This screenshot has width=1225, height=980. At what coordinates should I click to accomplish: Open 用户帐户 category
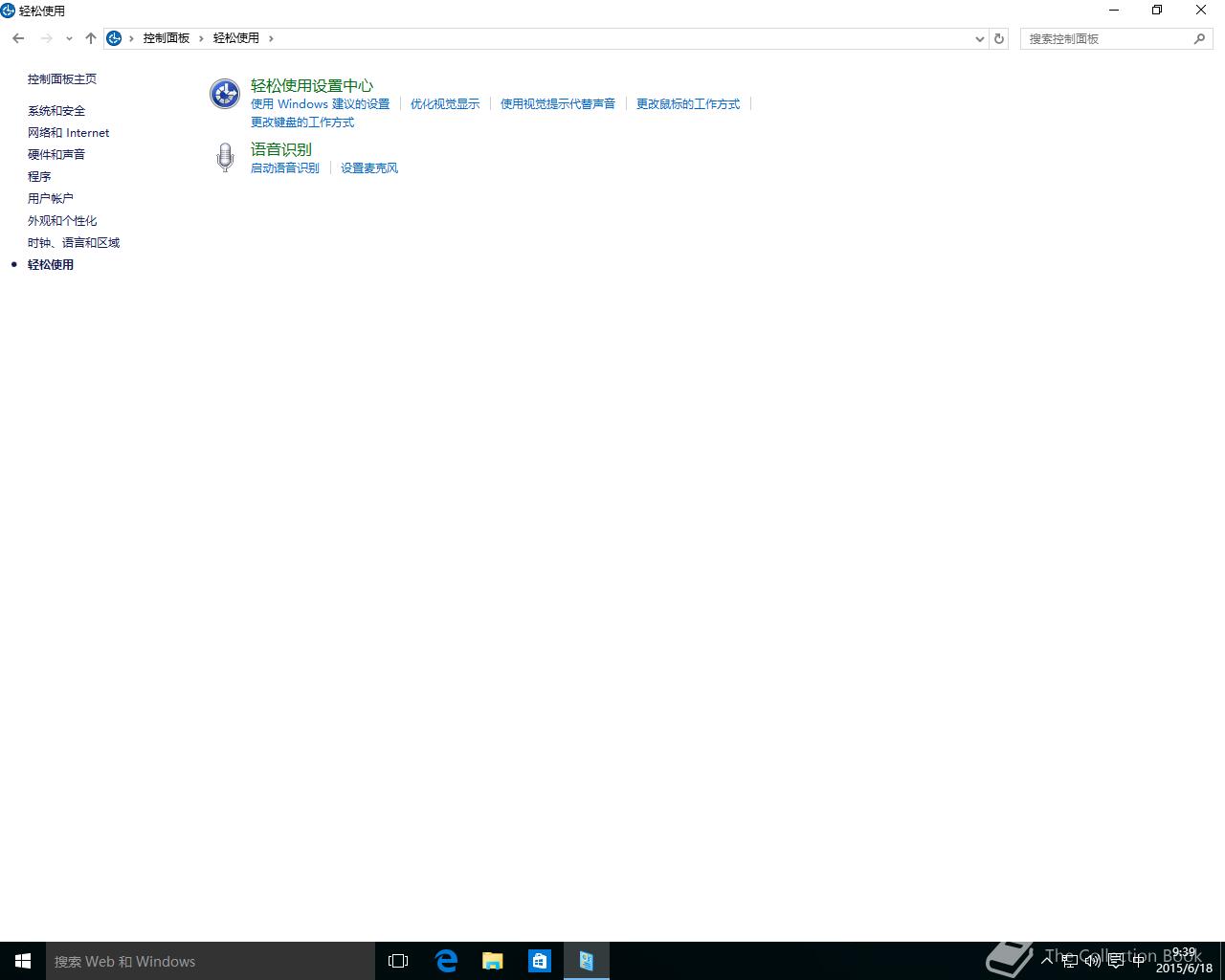(x=51, y=199)
